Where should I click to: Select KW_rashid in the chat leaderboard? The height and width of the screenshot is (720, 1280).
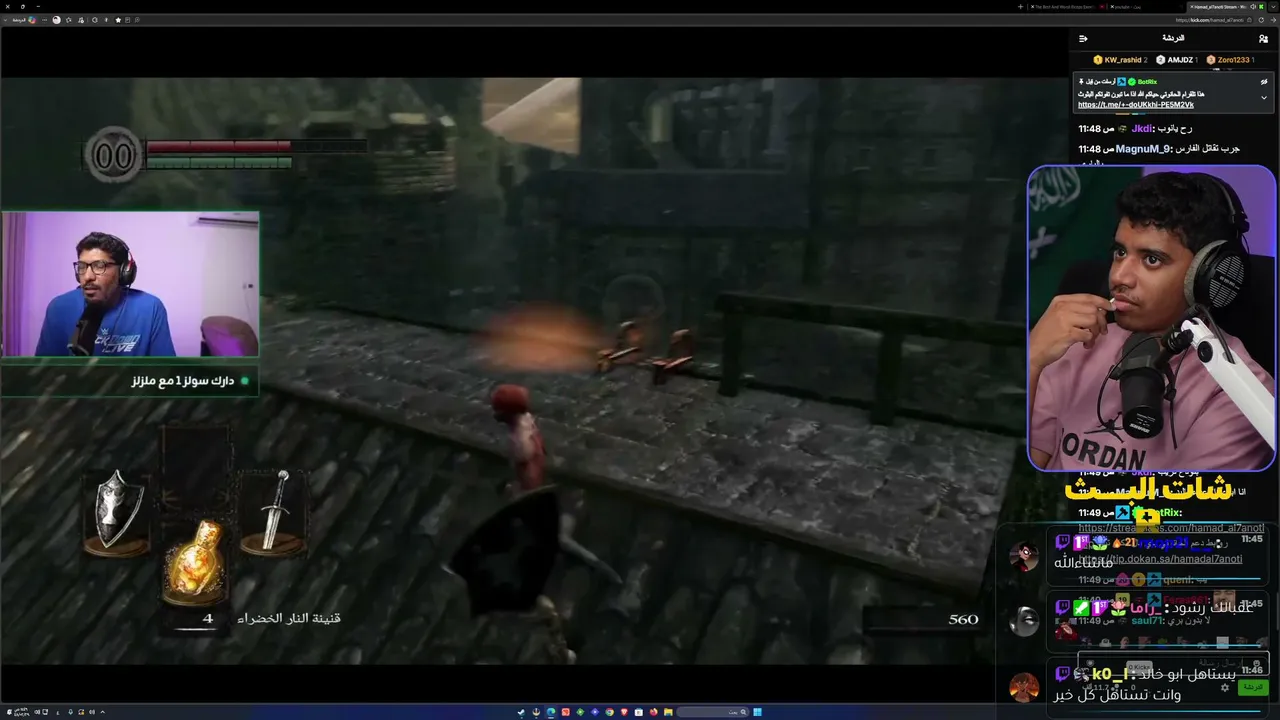pos(1122,60)
